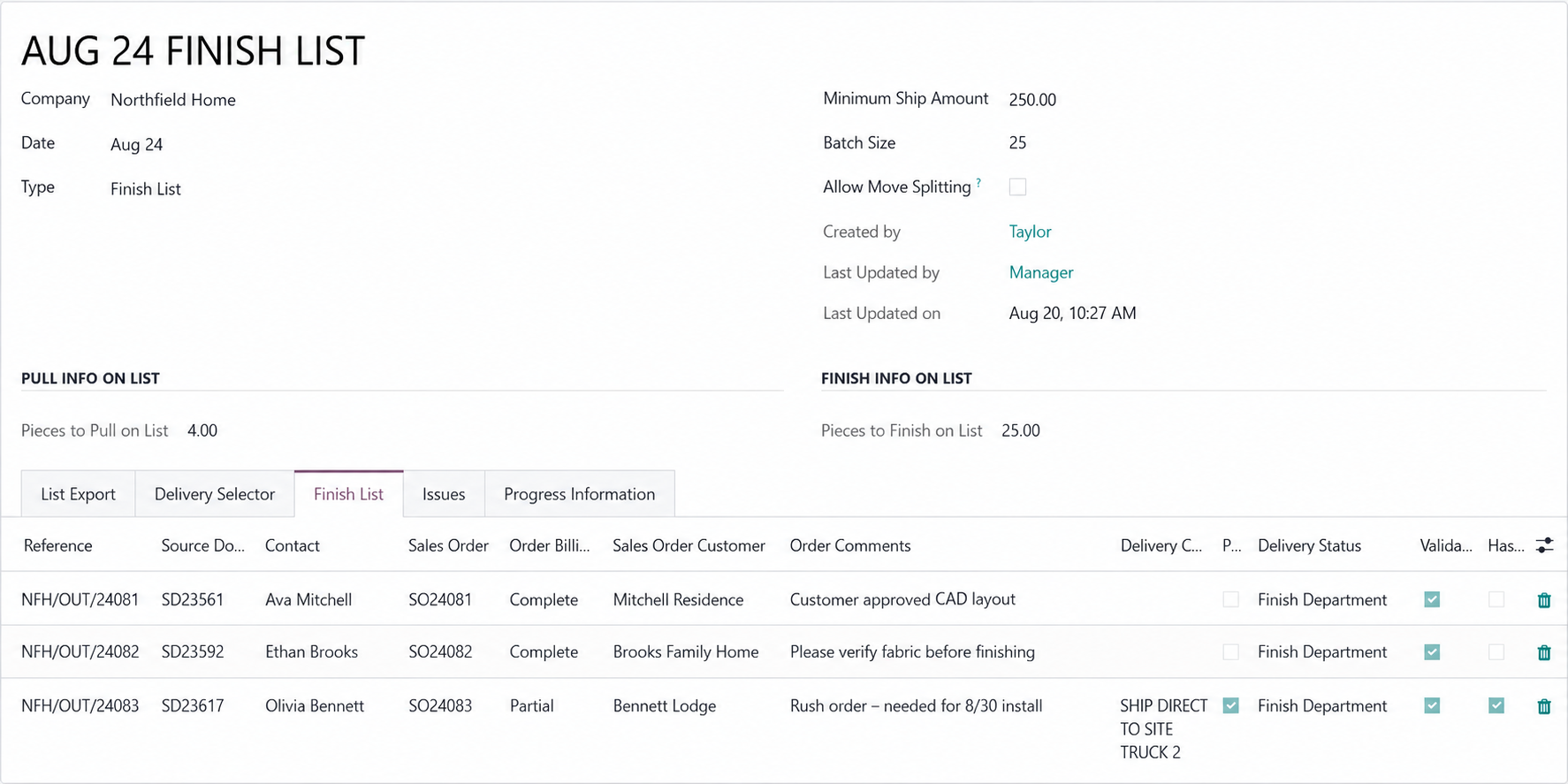Delete the NFH/OUT/24083 row with trash icon
The height and width of the screenshot is (784, 1568).
[x=1544, y=706]
